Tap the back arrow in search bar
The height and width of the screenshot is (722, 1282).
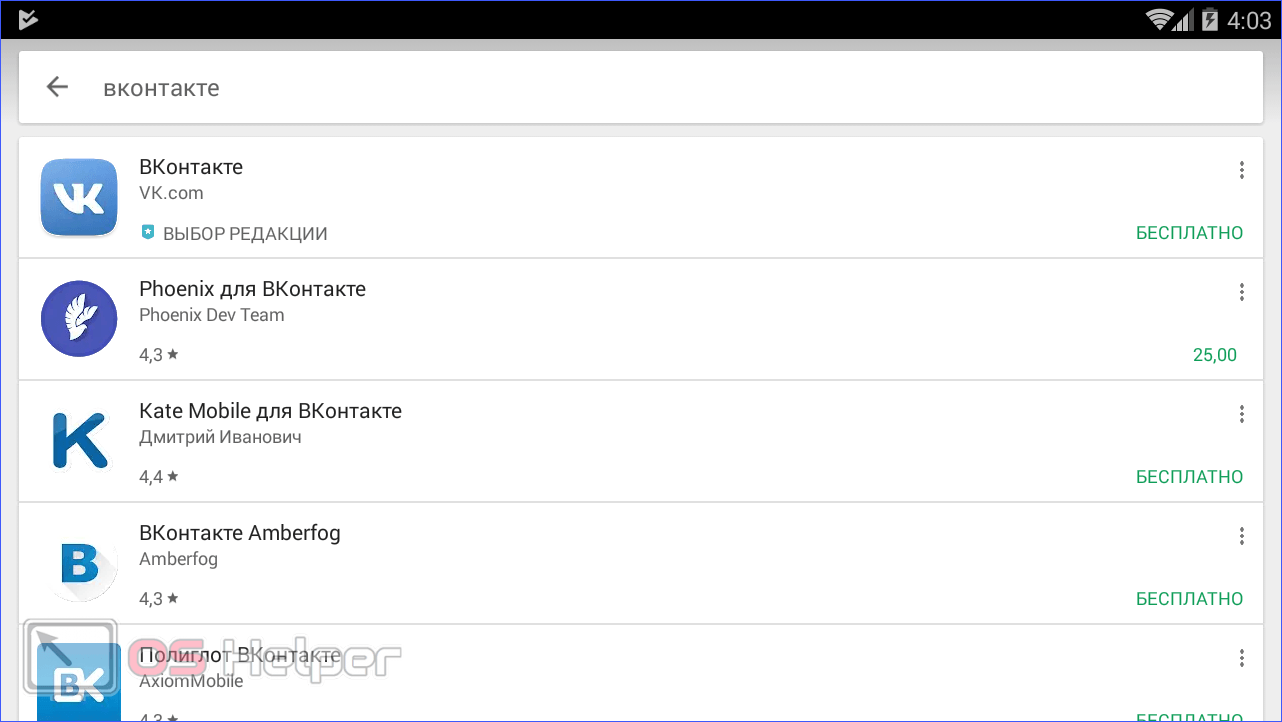(x=57, y=87)
